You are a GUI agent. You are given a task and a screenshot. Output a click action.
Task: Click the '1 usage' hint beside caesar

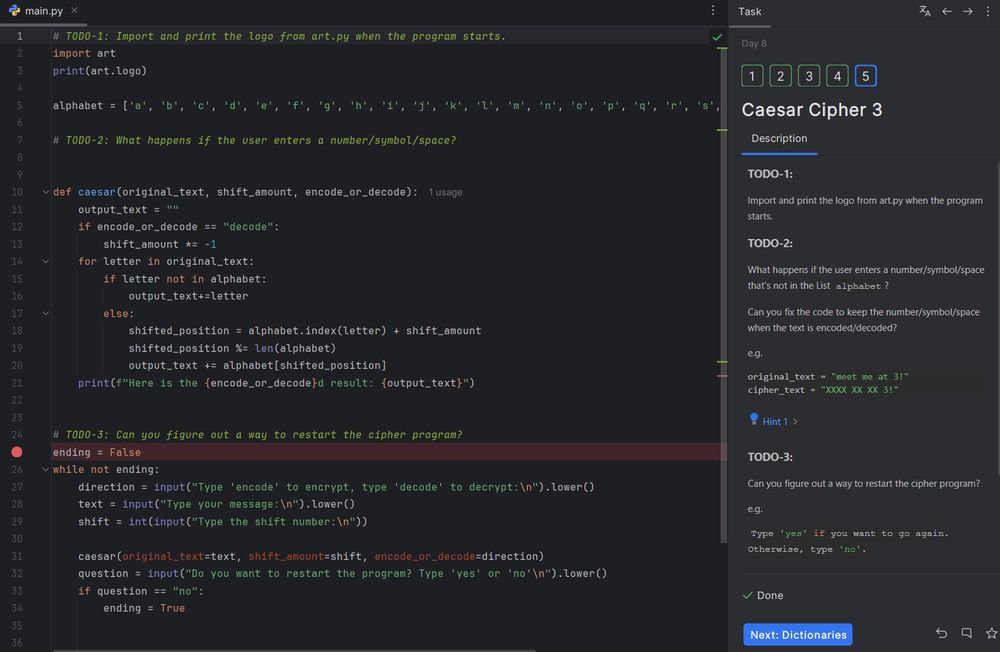click(445, 192)
